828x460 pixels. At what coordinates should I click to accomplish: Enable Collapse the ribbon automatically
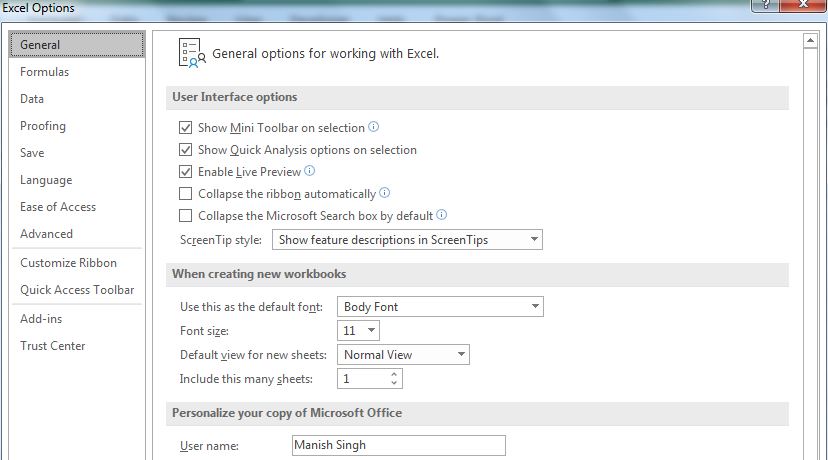pos(185,194)
